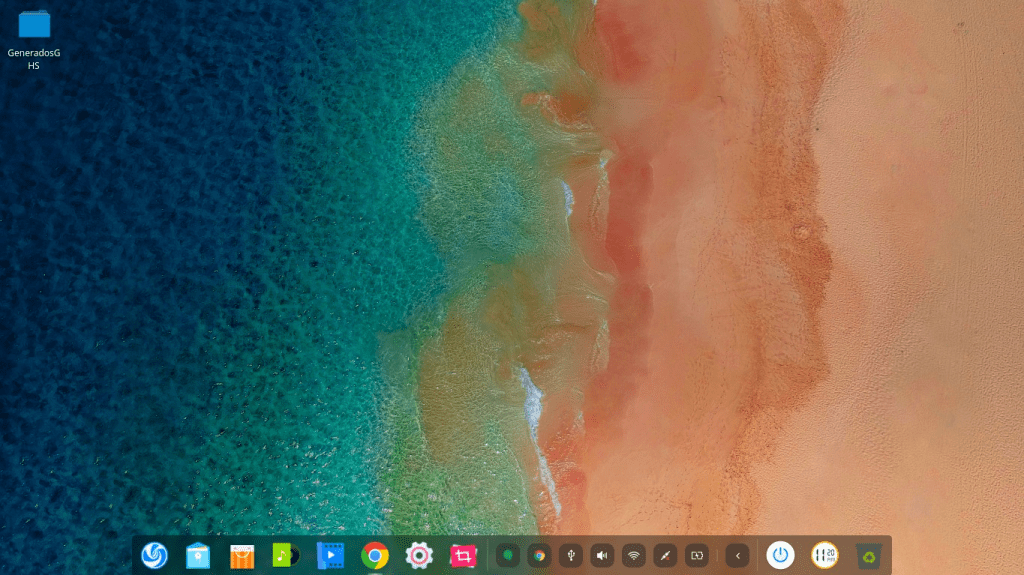The image size is (1024, 575).
Task: Launch the blue Movie player
Action: (330, 555)
